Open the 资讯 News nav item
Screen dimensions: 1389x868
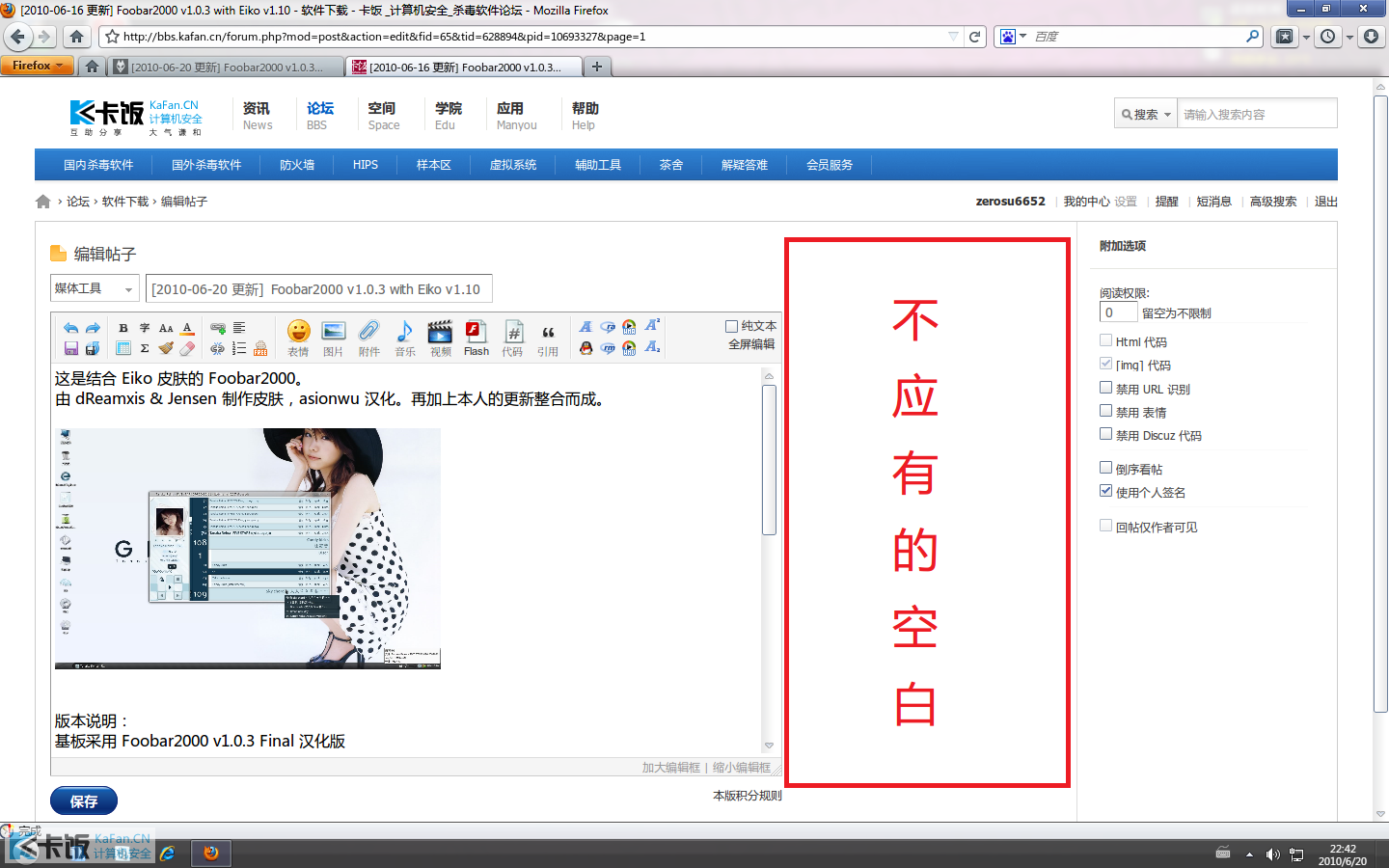(x=257, y=115)
